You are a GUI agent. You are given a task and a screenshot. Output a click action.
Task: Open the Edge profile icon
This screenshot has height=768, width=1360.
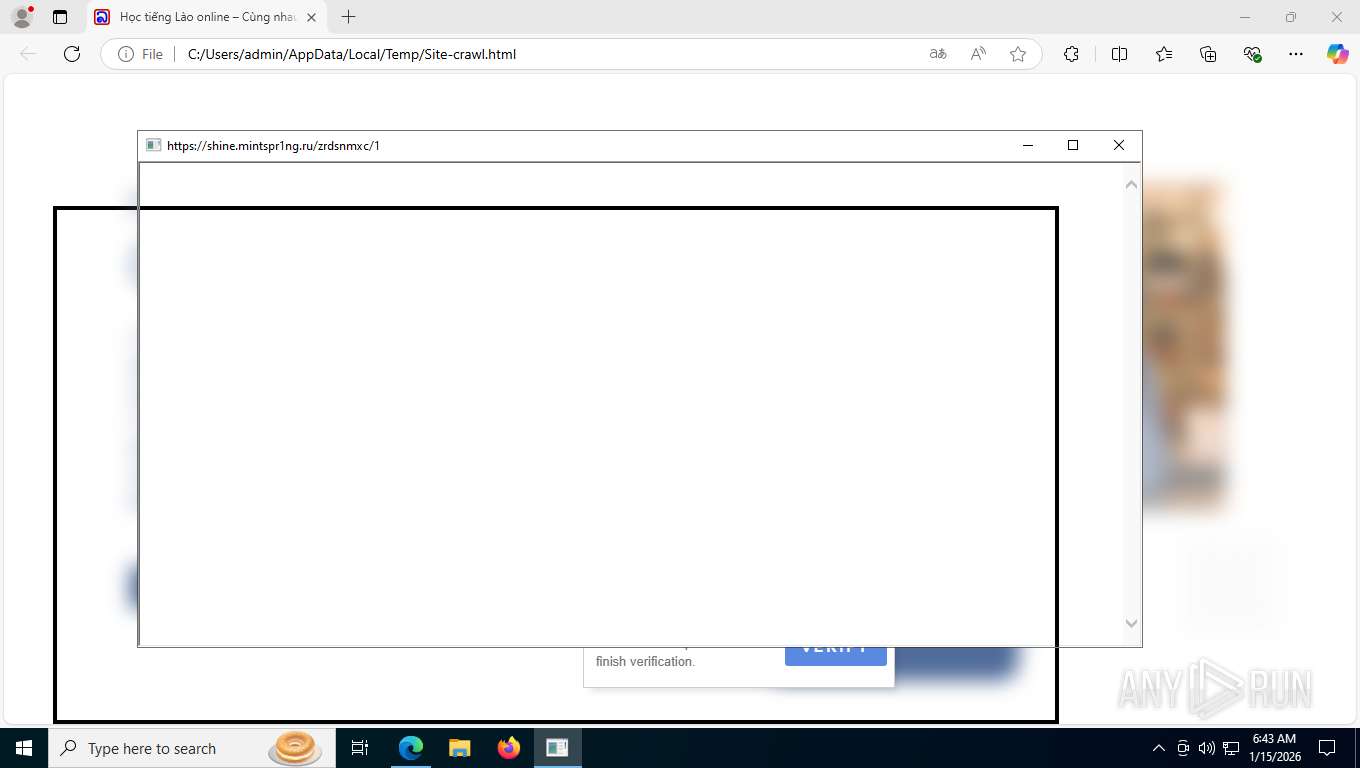tap(22, 17)
